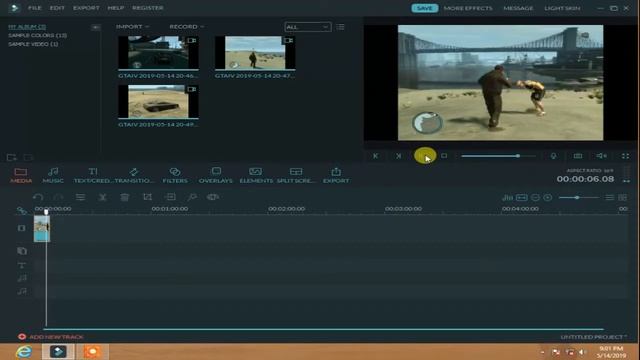Open the Message center
The height and width of the screenshot is (360, 640).
coord(518,8)
